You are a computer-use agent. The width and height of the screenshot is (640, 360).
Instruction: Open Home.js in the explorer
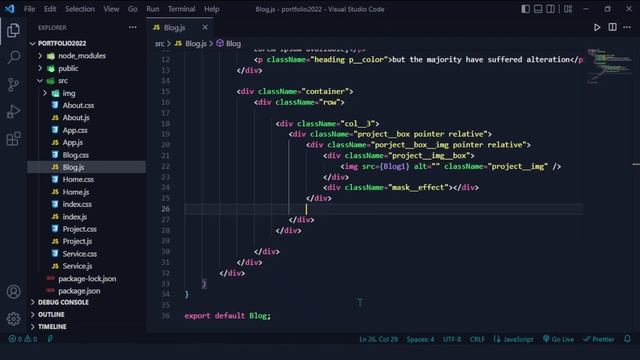point(76,192)
